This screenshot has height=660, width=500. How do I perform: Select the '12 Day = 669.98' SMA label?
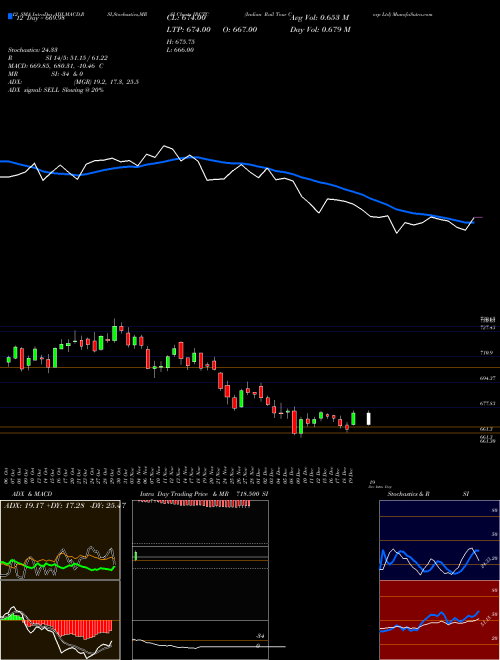point(41,18)
